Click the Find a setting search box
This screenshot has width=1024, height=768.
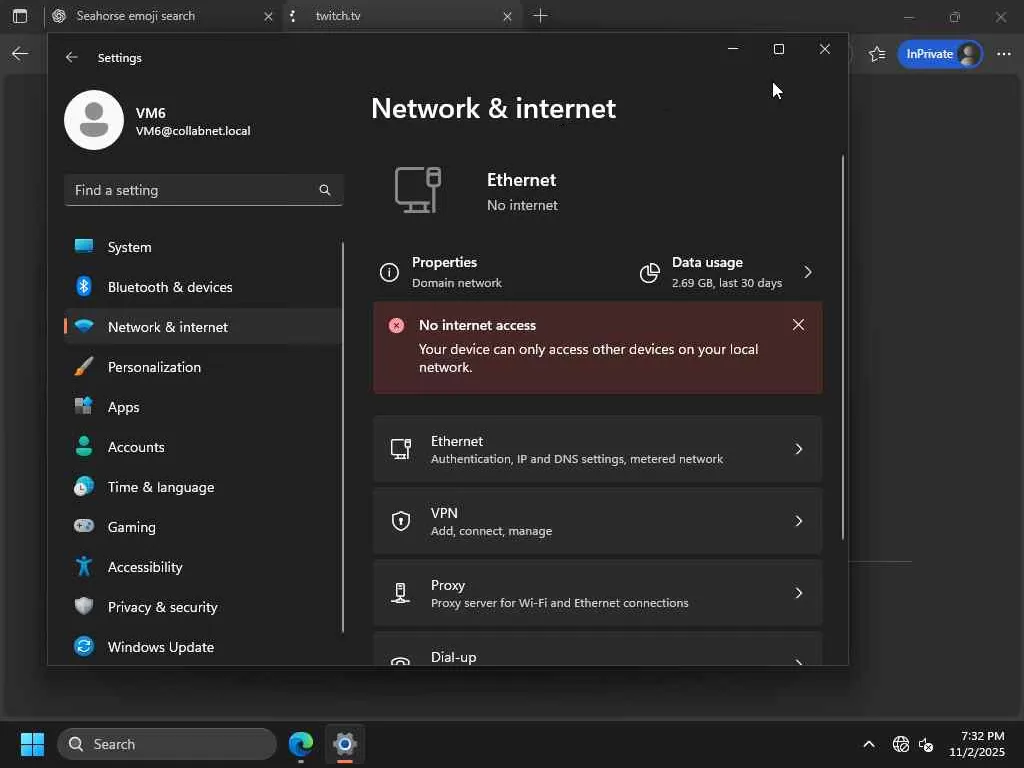click(x=194, y=190)
